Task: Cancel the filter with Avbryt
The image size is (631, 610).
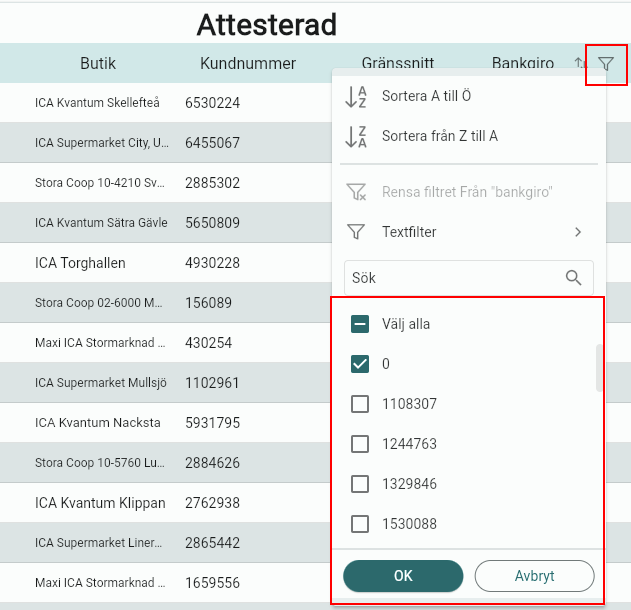Action: [x=534, y=576]
